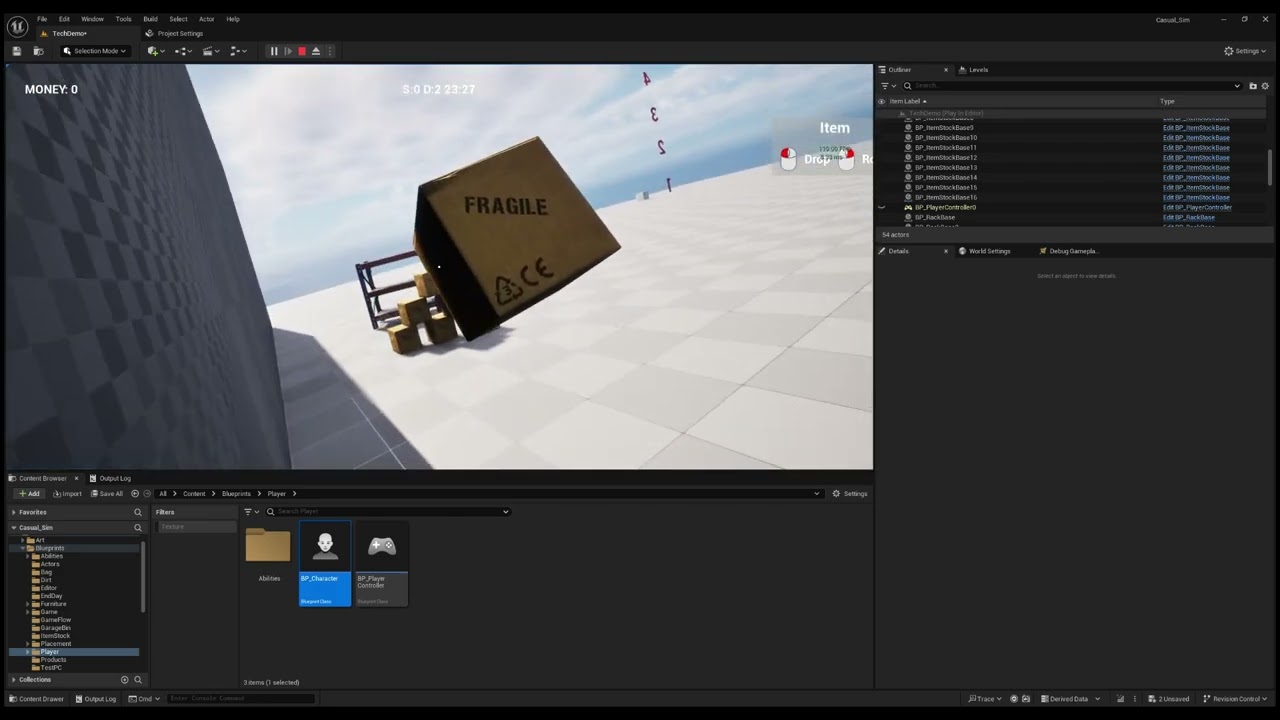
Task: Click the Blueprints breadcrumb in the path bar
Action: 236,493
